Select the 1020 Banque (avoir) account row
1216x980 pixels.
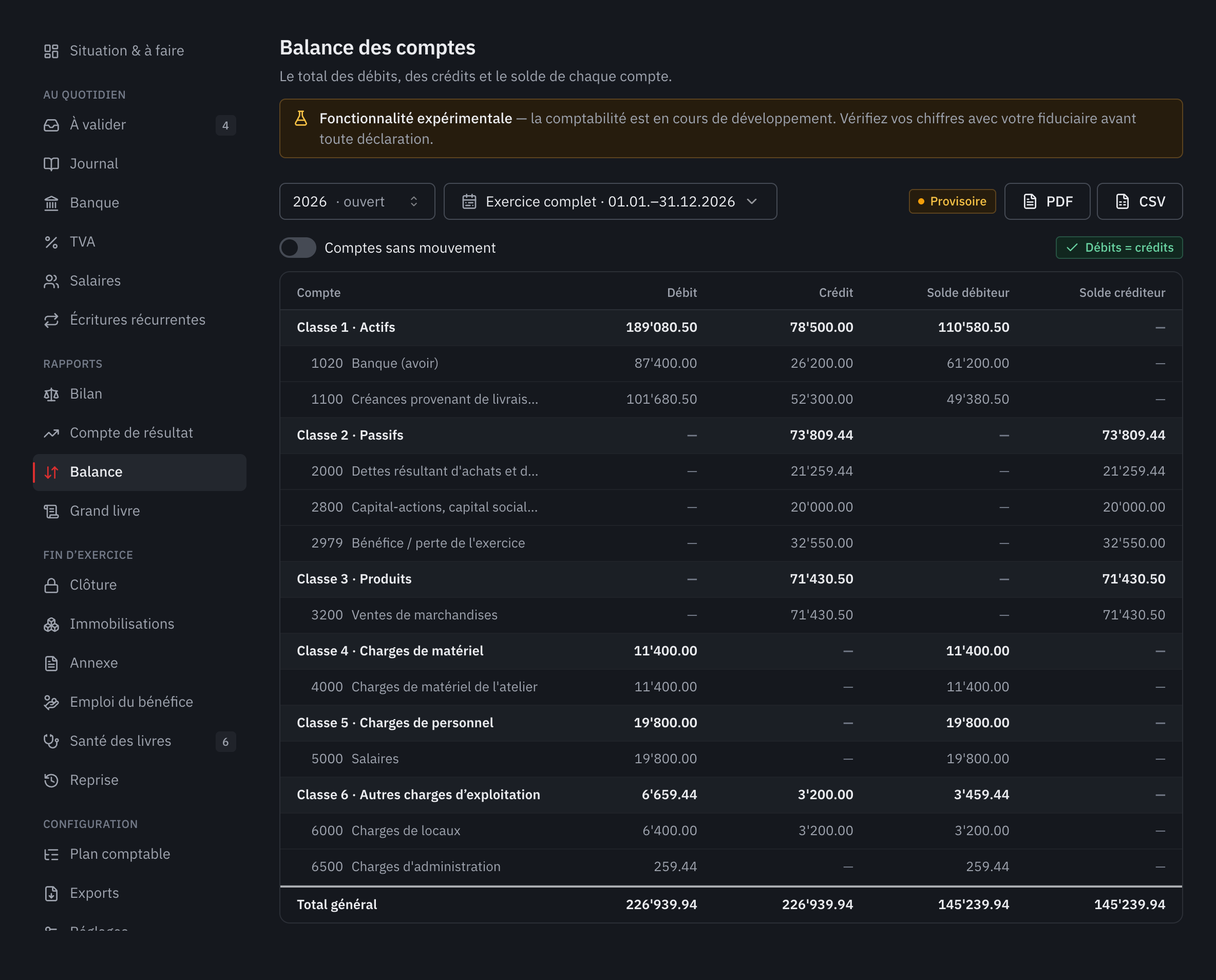[731, 364]
